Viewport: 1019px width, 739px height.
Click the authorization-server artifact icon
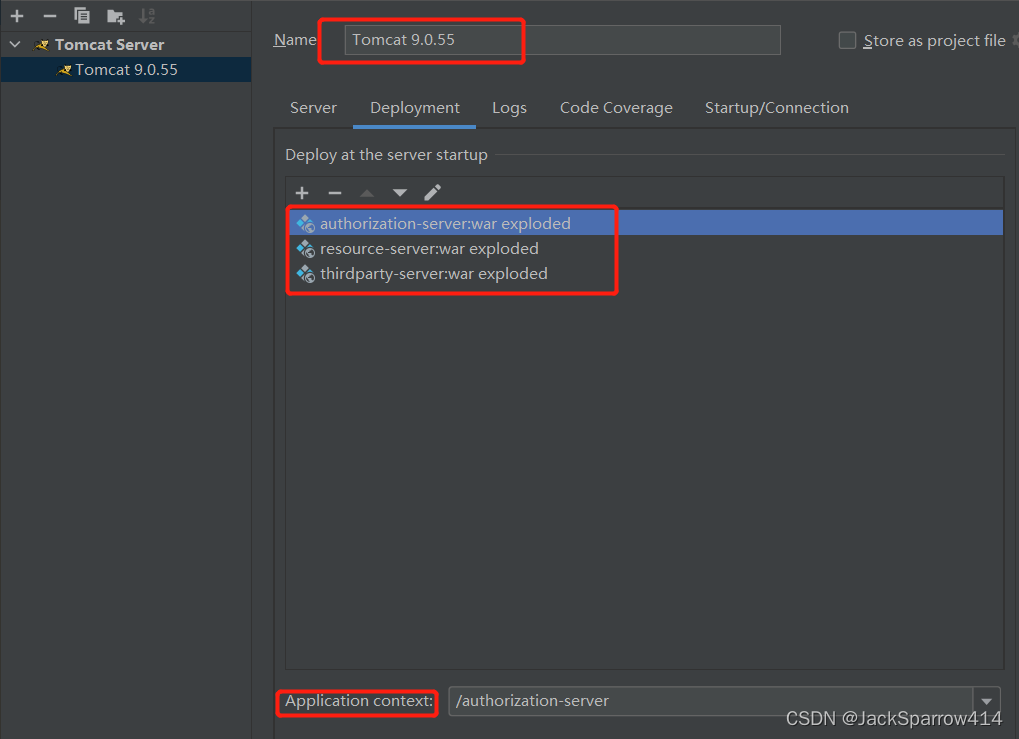[x=305, y=224]
